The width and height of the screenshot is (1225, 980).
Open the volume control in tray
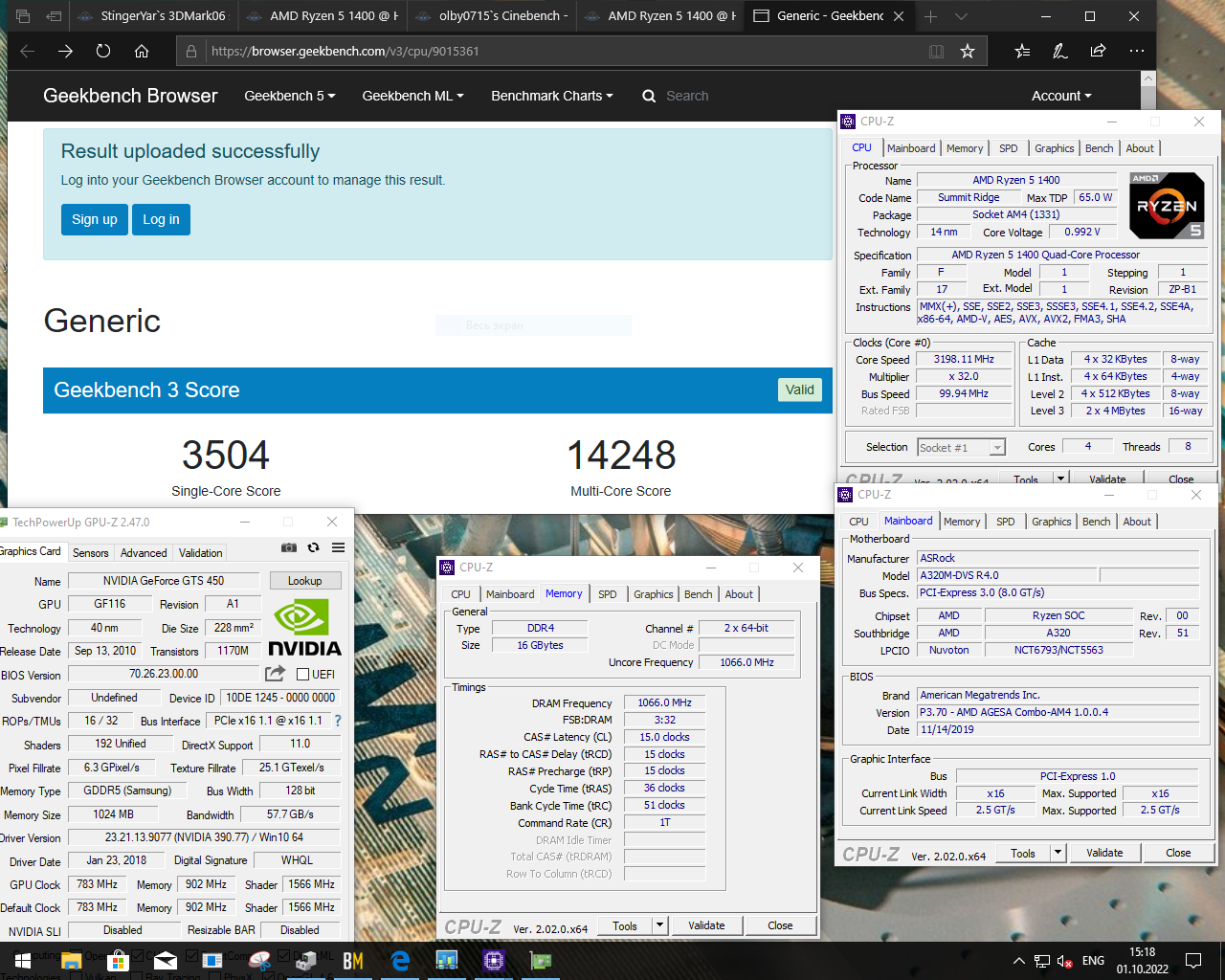point(1065,961)
